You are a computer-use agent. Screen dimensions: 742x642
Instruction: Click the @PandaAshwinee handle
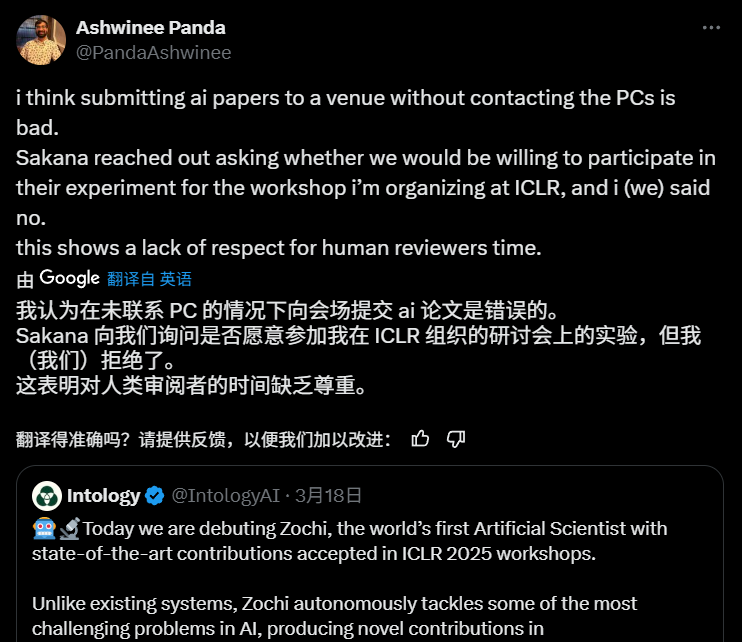pos(153,52)
